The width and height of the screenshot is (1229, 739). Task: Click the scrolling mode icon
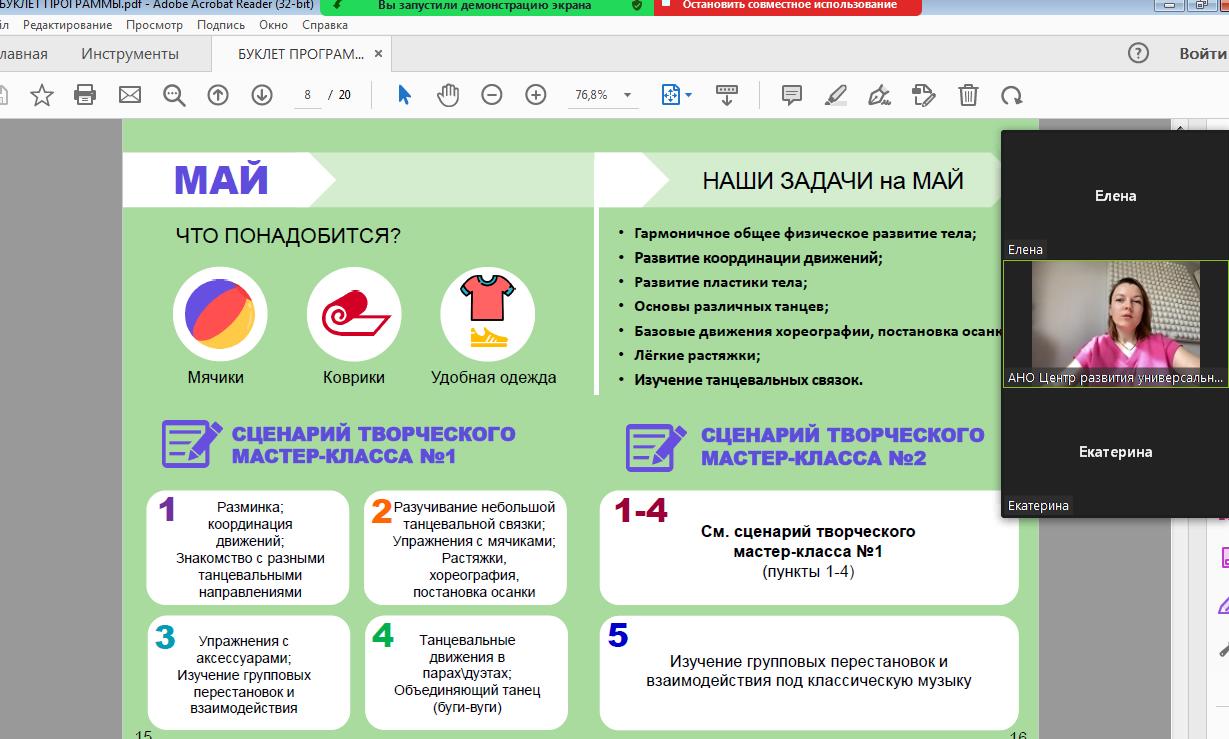727,95
